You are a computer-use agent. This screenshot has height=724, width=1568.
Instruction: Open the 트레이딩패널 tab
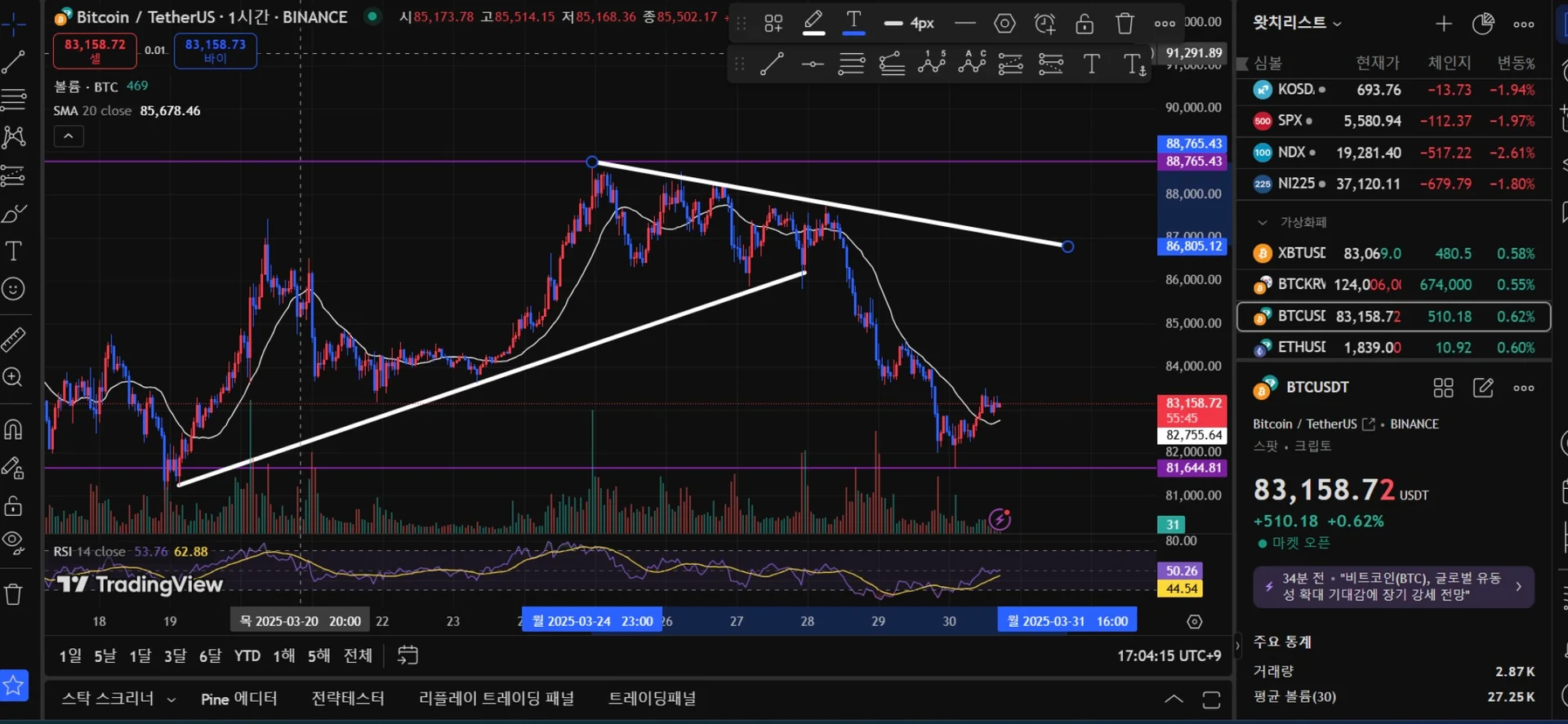[653, 699]
